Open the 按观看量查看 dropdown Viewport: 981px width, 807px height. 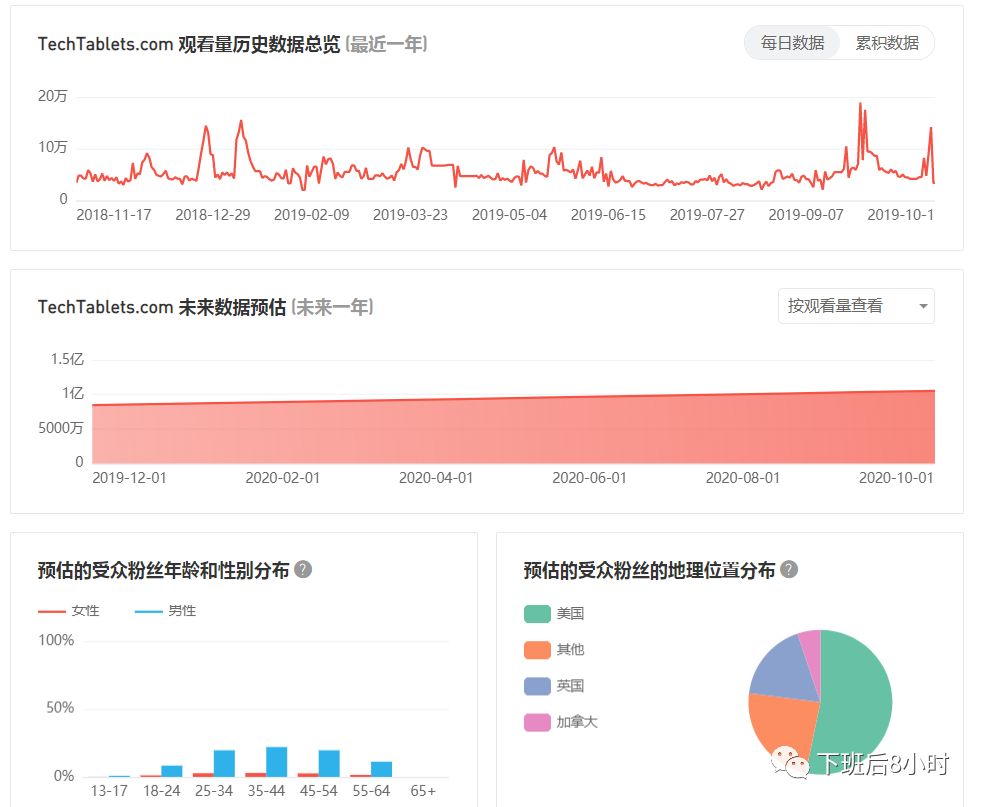tap(856, 306)
